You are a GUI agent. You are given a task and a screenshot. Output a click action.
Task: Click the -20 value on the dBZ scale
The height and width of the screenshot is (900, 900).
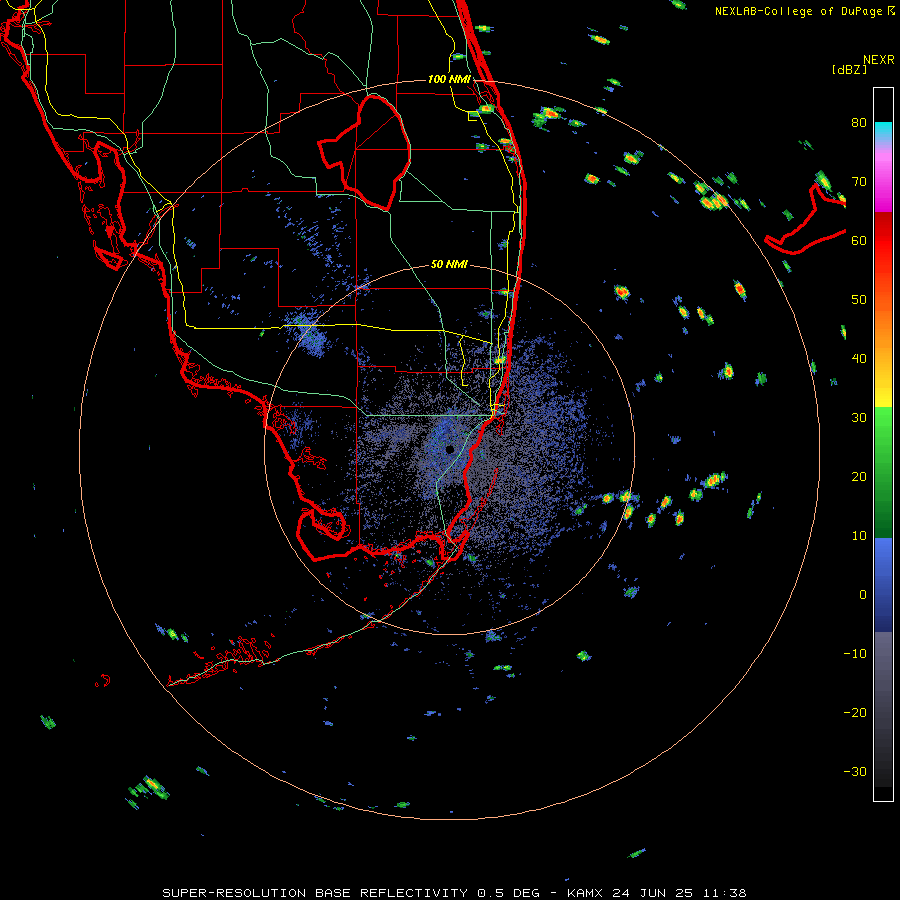tap(855, 713)
